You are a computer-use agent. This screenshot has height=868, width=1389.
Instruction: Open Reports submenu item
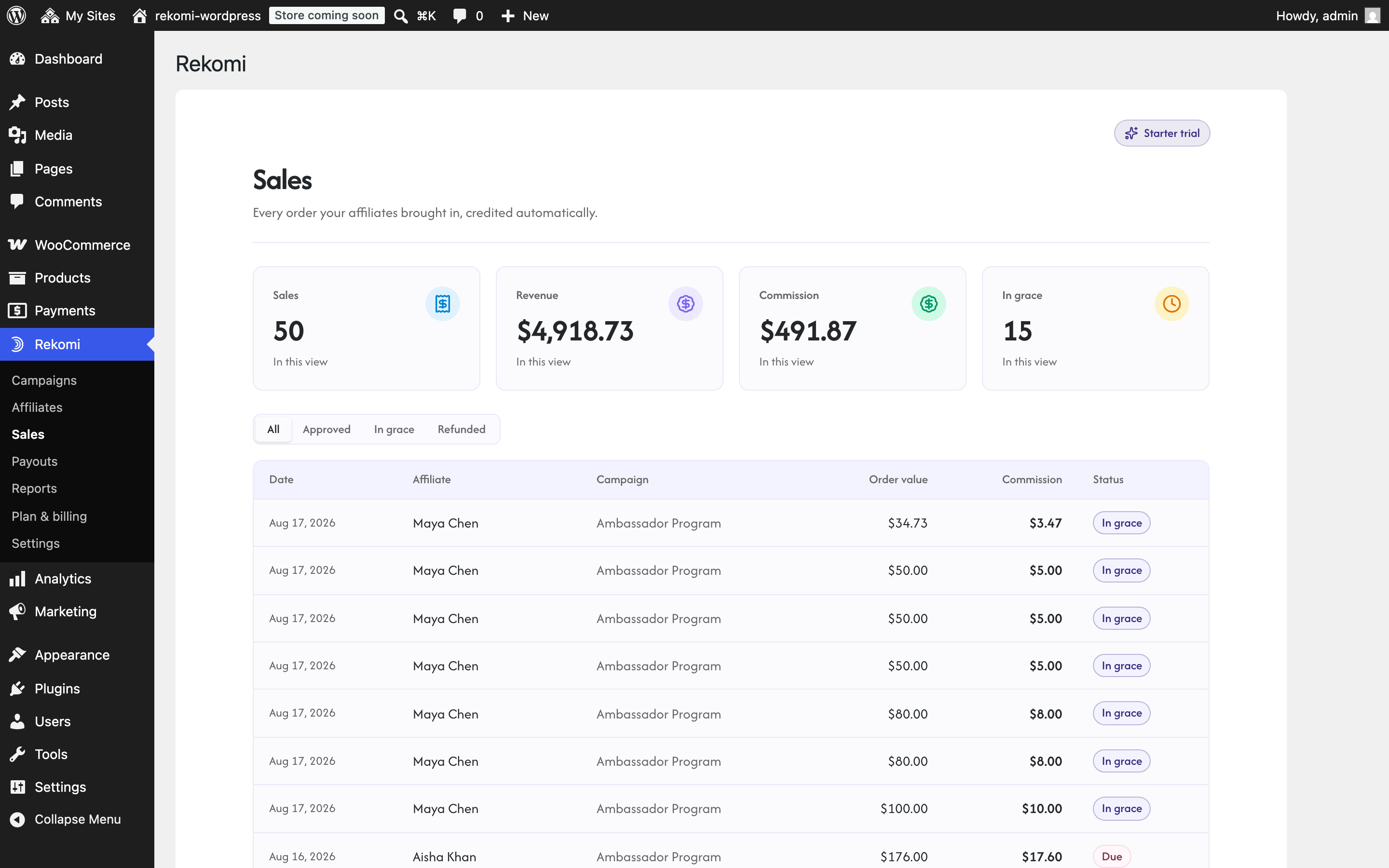[x=34, y=488]
